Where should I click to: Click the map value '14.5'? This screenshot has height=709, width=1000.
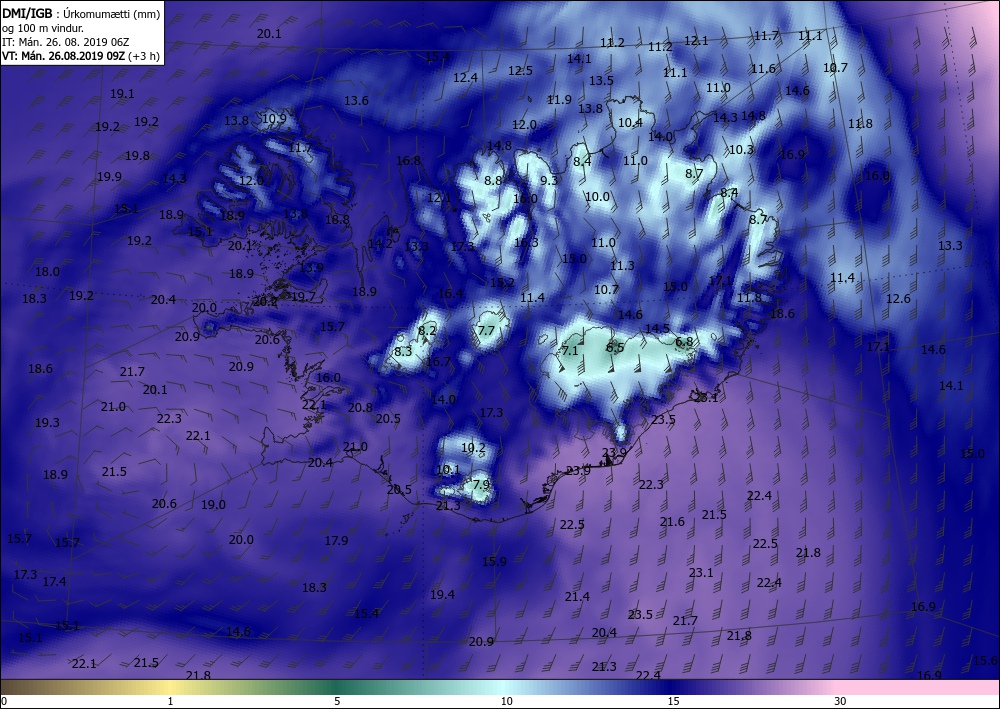tap(658, 329)
